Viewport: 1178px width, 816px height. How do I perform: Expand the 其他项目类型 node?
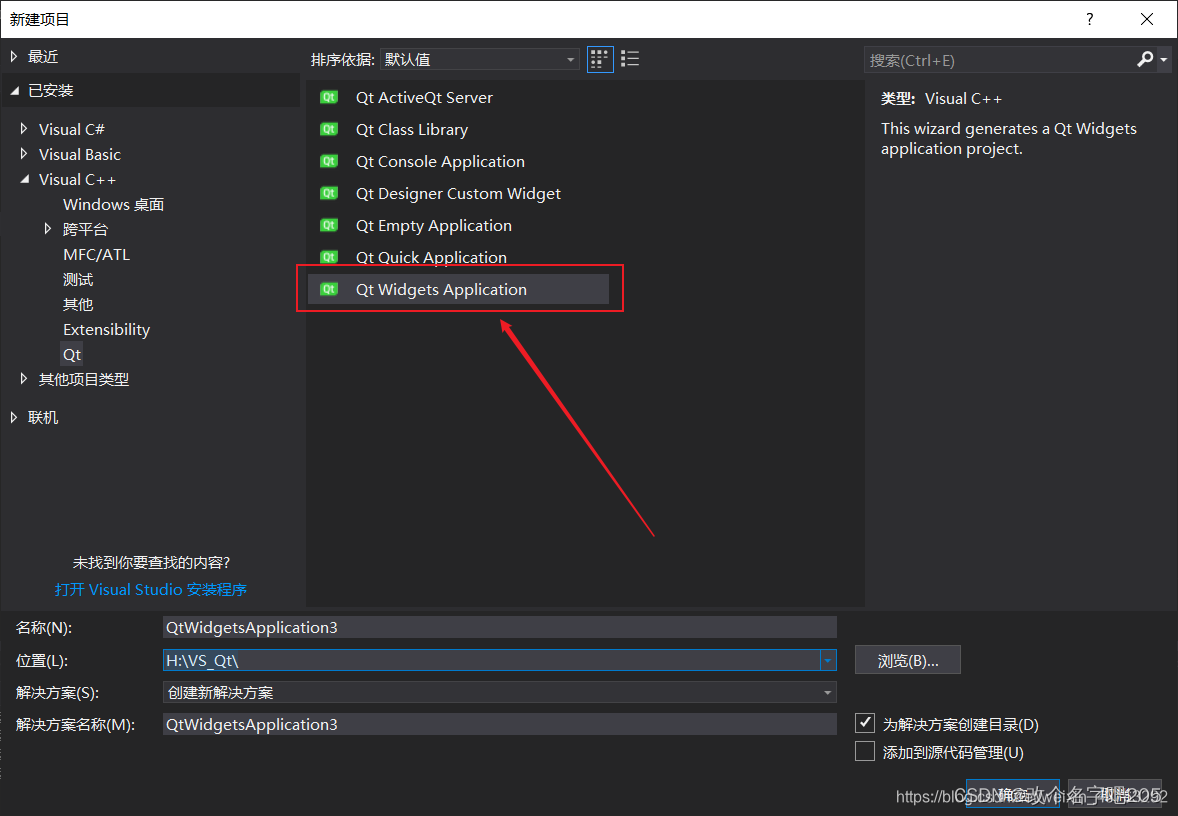point(24,379)
